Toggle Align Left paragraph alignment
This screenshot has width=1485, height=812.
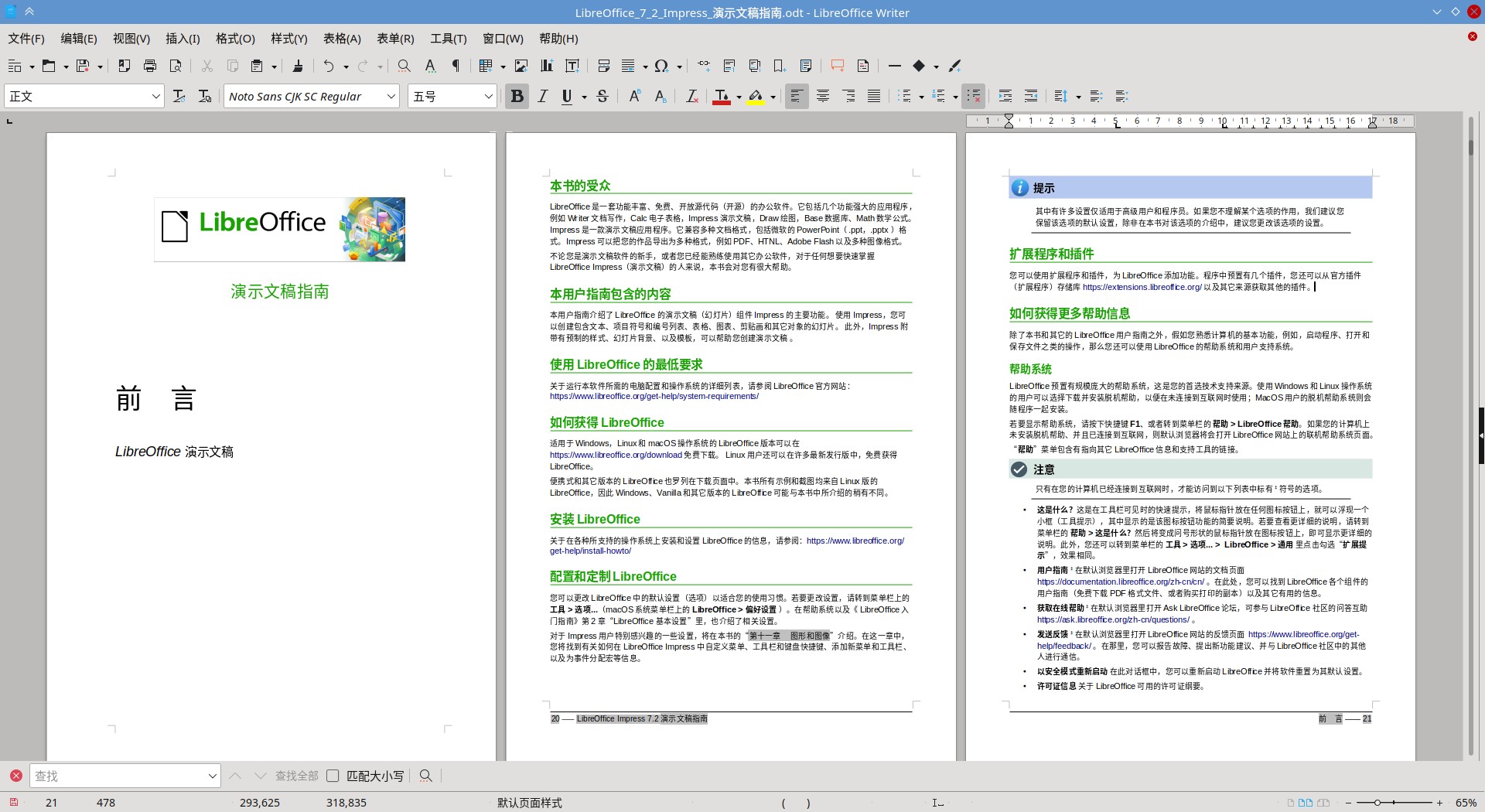pyautogui.click(x=797, y=96)
